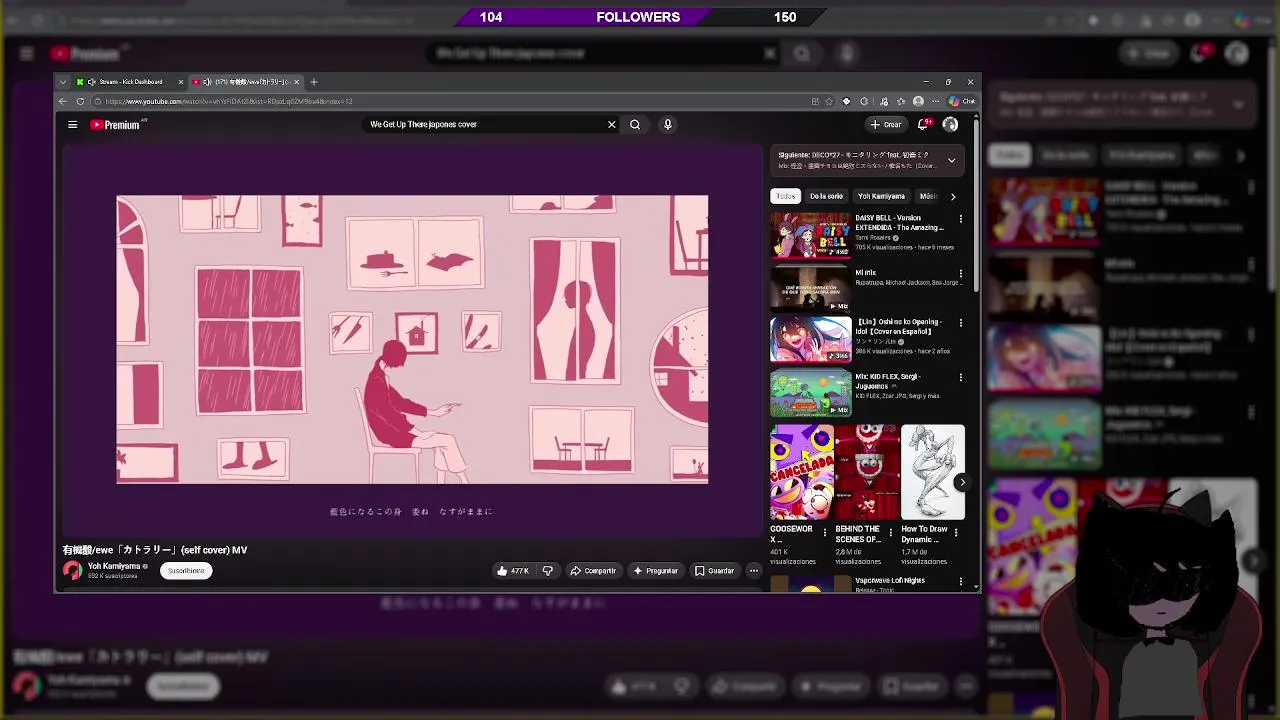
Task: Open the YouTube hamburger guide menu
Action: coord(72,125)
